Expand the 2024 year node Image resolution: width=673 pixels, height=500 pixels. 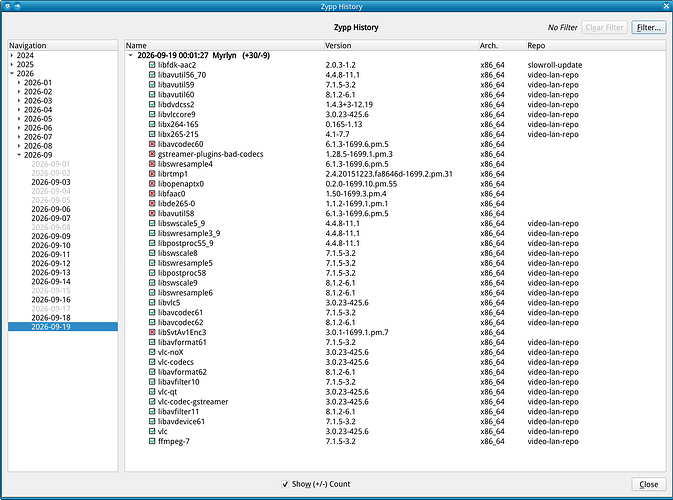pos(12,55)
